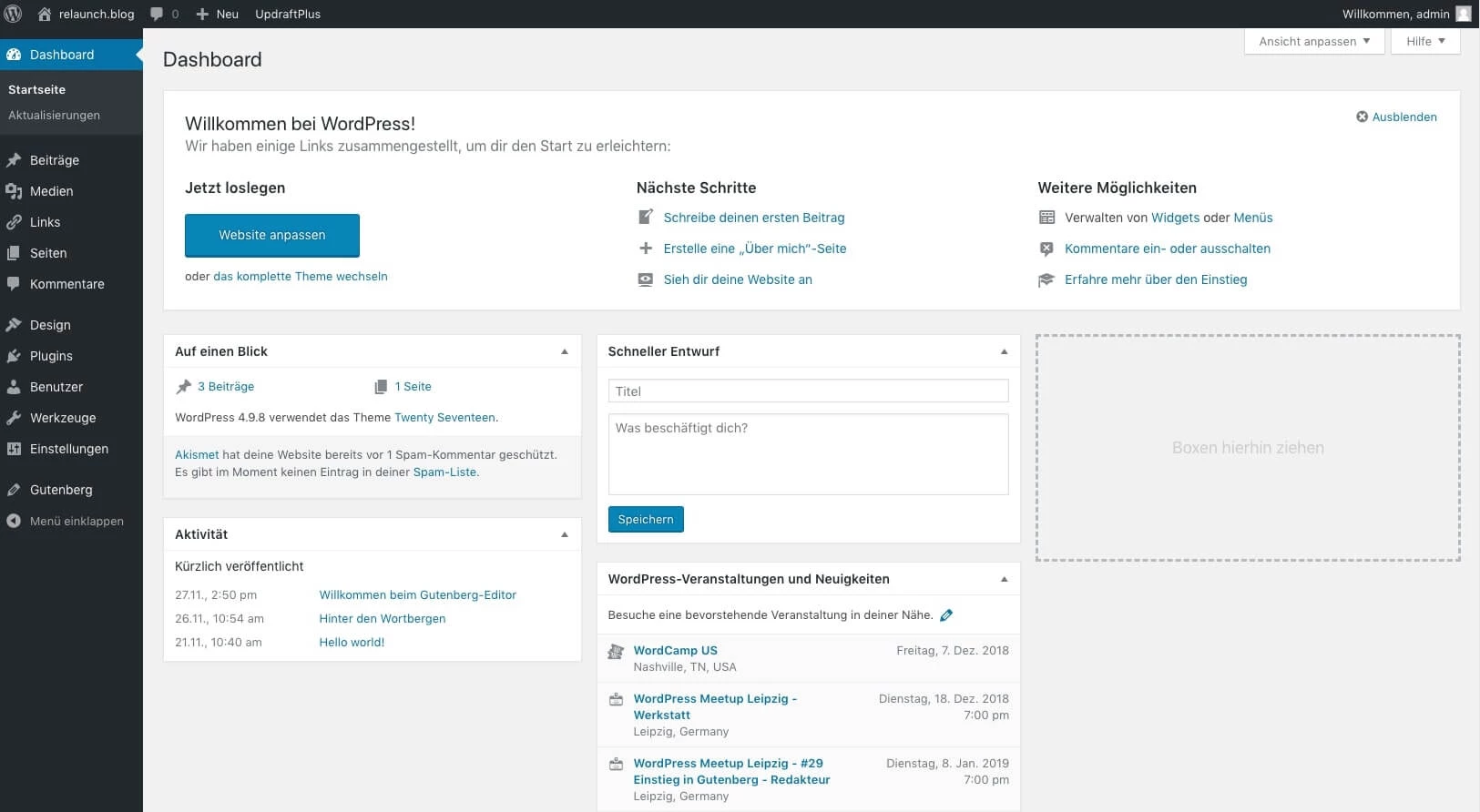The width and height of the screenshot is (1480, 812).
Task: Open the Ansicht anpassen dropdown
Action: tap(1313, 41)
